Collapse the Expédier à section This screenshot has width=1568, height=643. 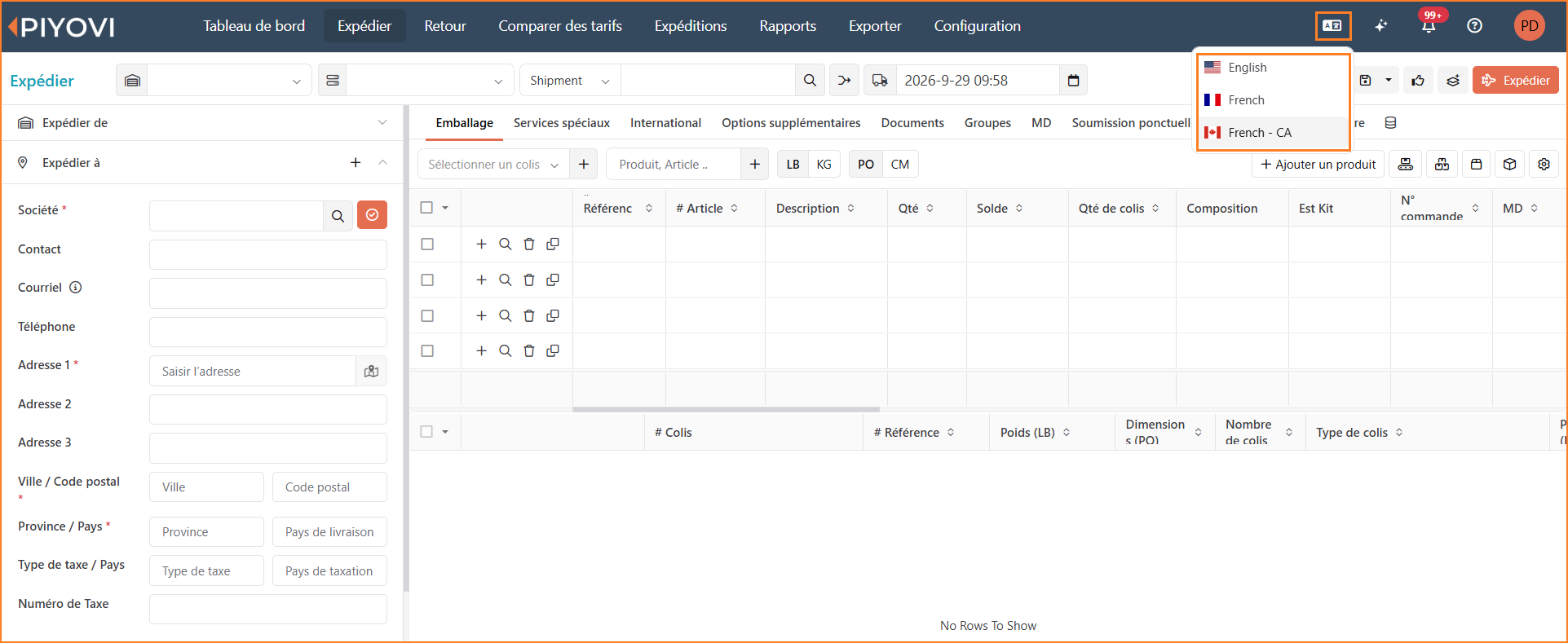[x=382, y=163]
